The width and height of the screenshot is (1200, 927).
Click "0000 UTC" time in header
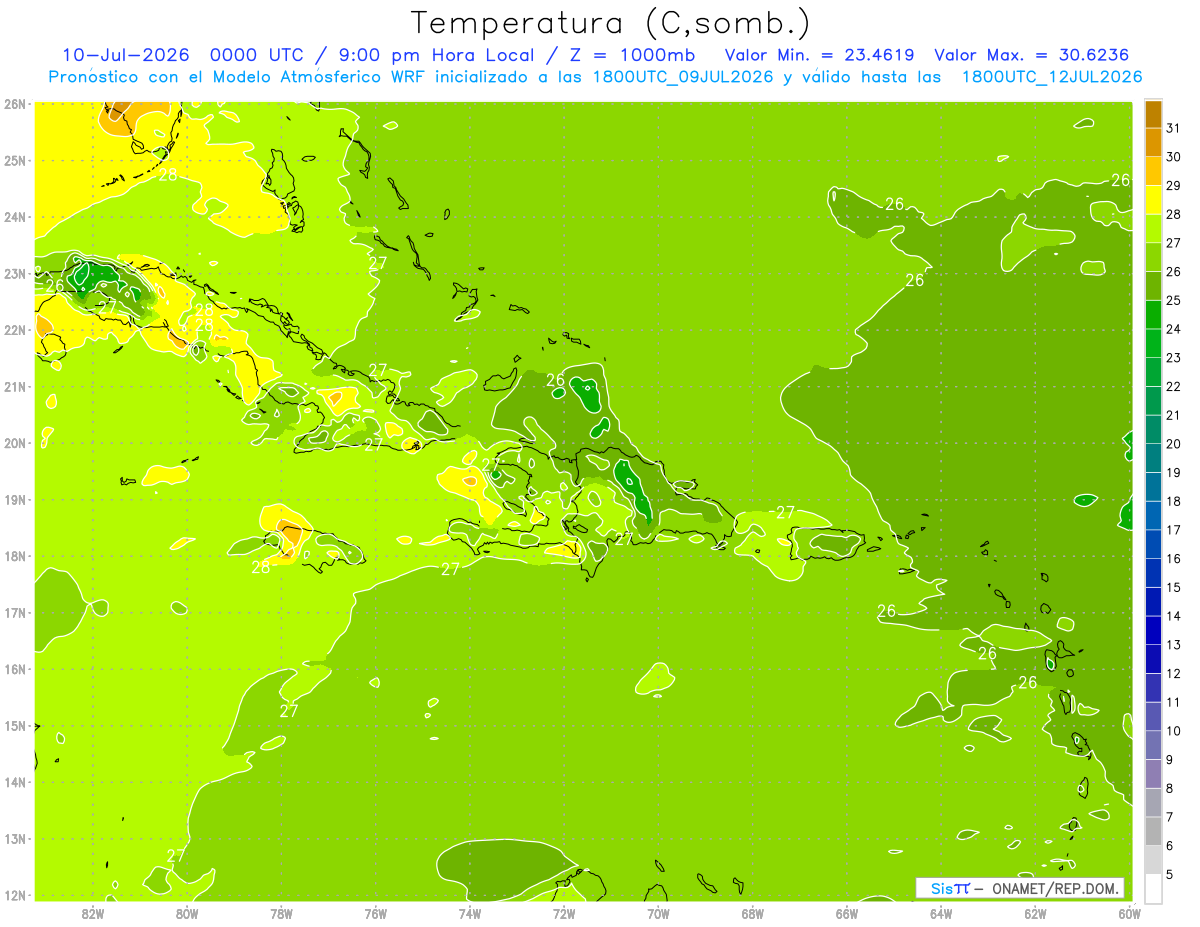[x=259, y=54]
